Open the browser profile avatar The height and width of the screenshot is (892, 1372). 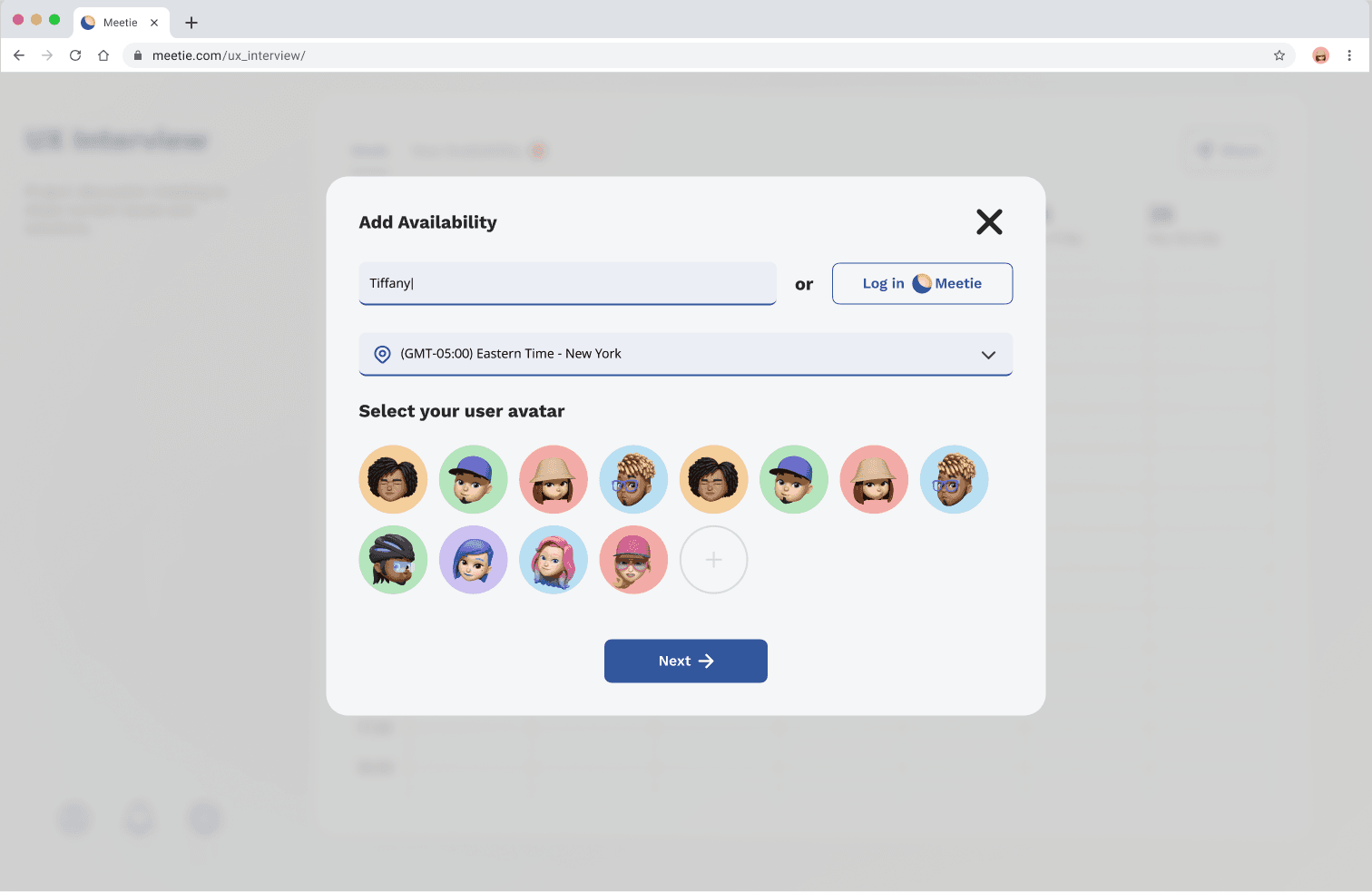[x=1321, y=55]
